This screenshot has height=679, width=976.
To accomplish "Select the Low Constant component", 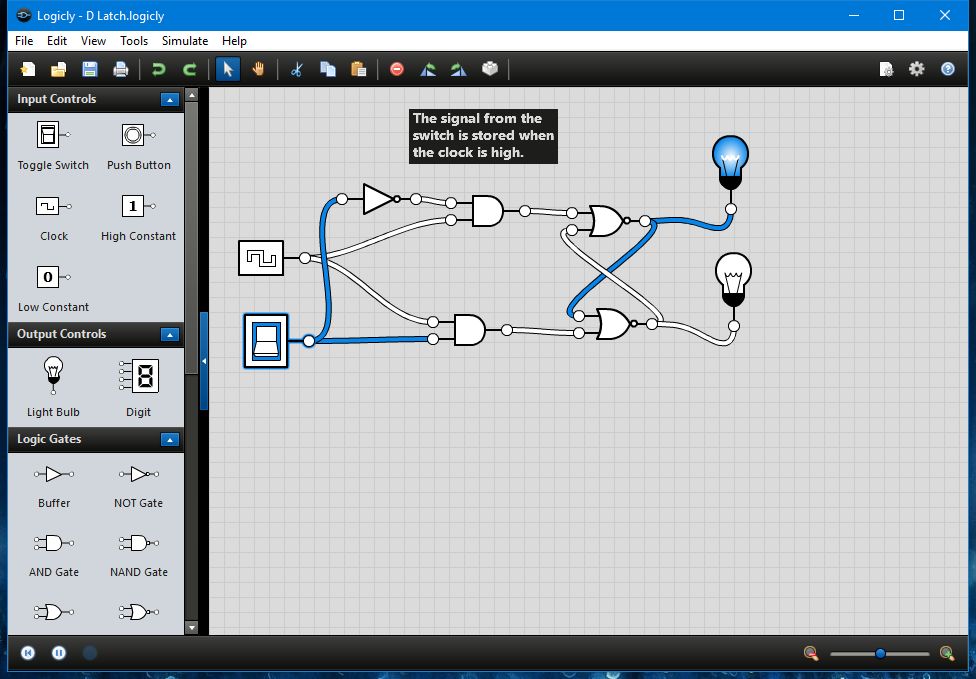I will 53,289.
